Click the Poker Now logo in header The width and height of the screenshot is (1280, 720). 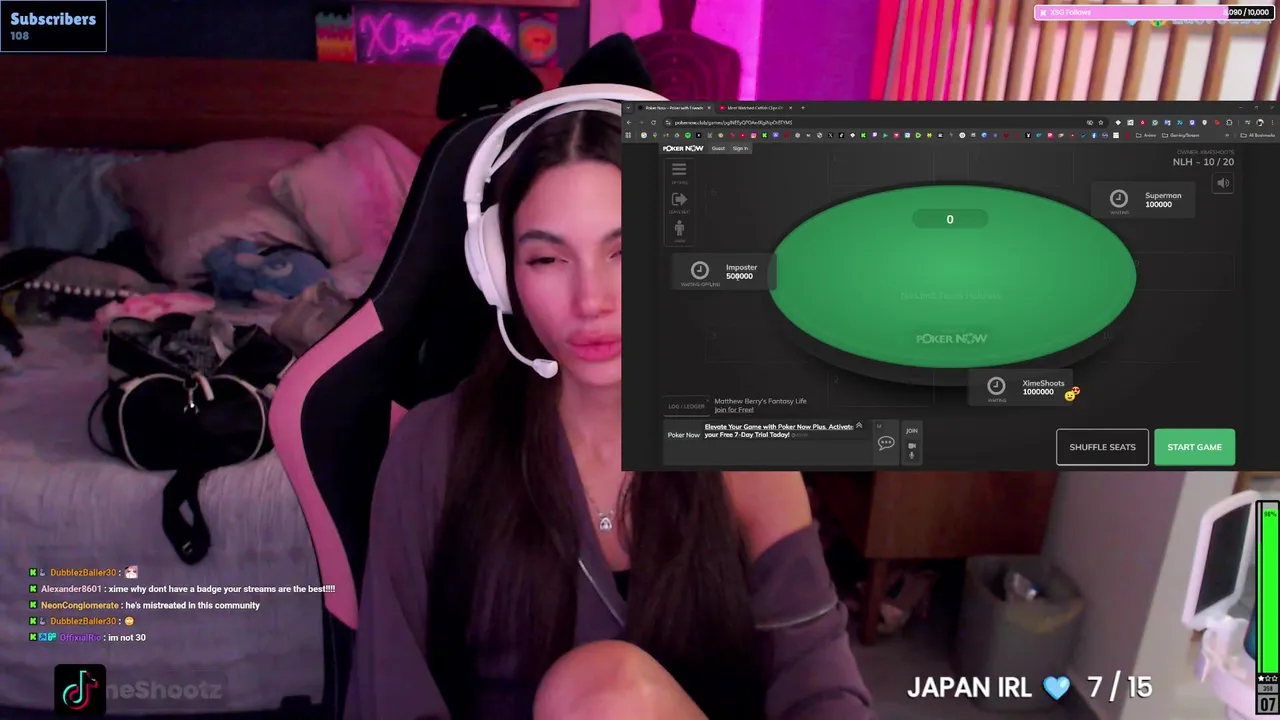[x=683, y=148]
